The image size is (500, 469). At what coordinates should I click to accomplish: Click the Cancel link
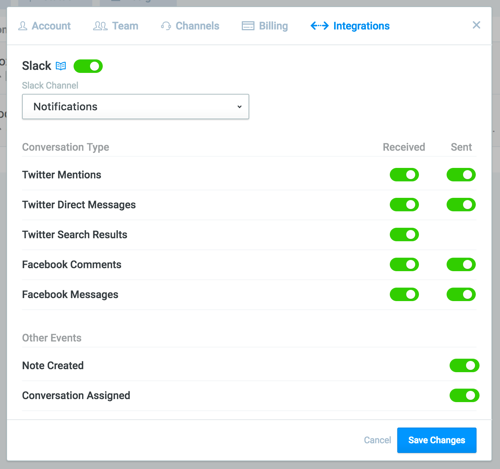(x=377, y=440)
